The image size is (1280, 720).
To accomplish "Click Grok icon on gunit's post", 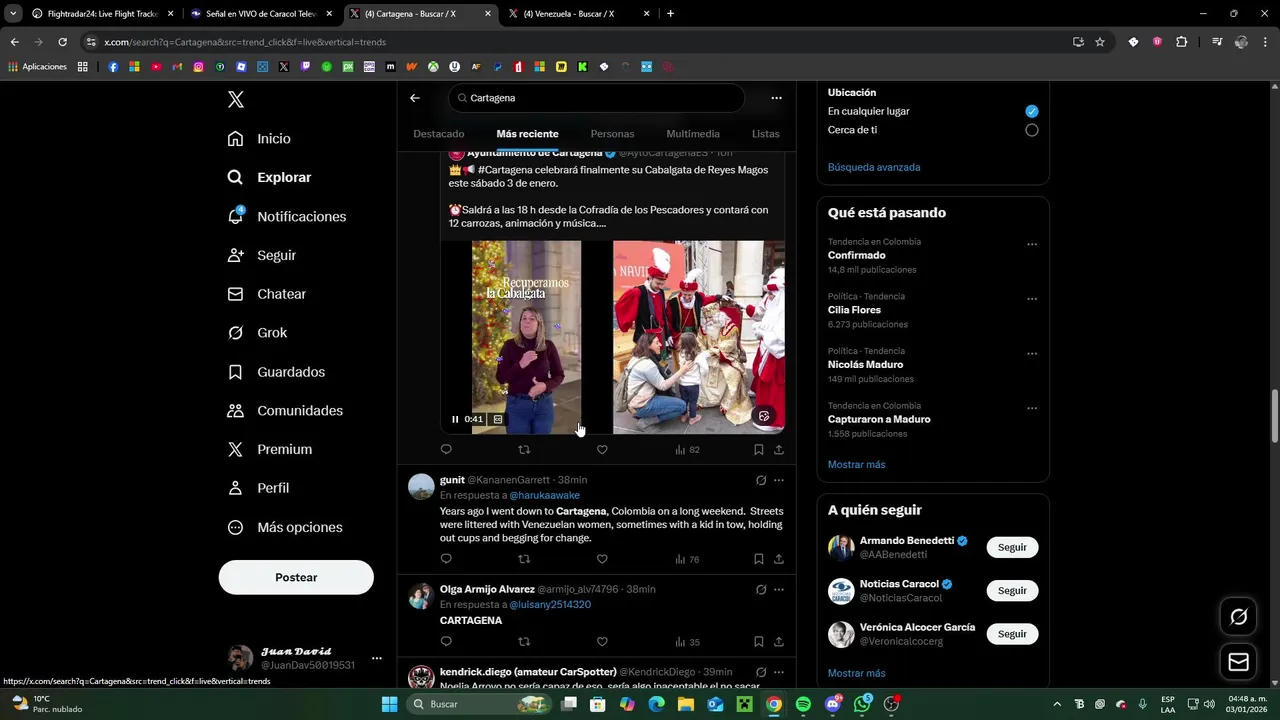I will tap(761, 480).
